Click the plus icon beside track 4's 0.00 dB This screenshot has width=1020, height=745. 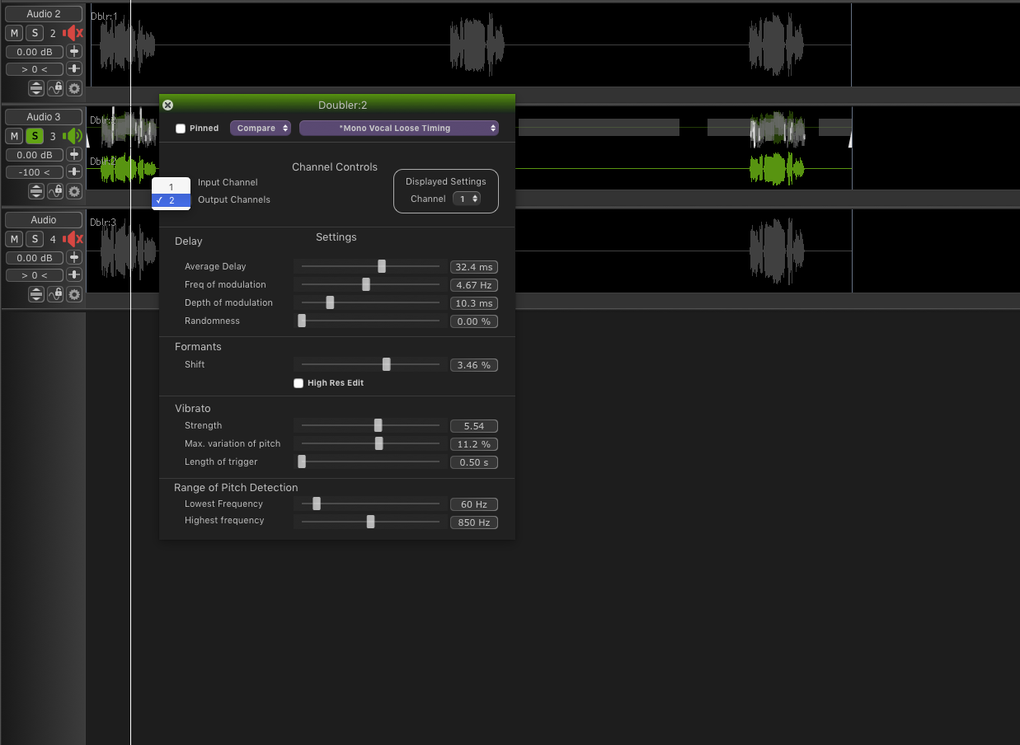(74, 258)
